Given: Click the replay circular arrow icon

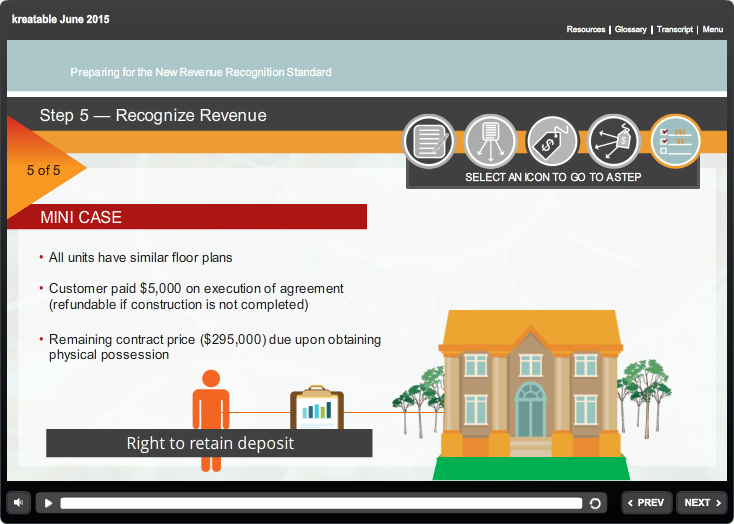Looking at the screenshot, I should (595, 503).
